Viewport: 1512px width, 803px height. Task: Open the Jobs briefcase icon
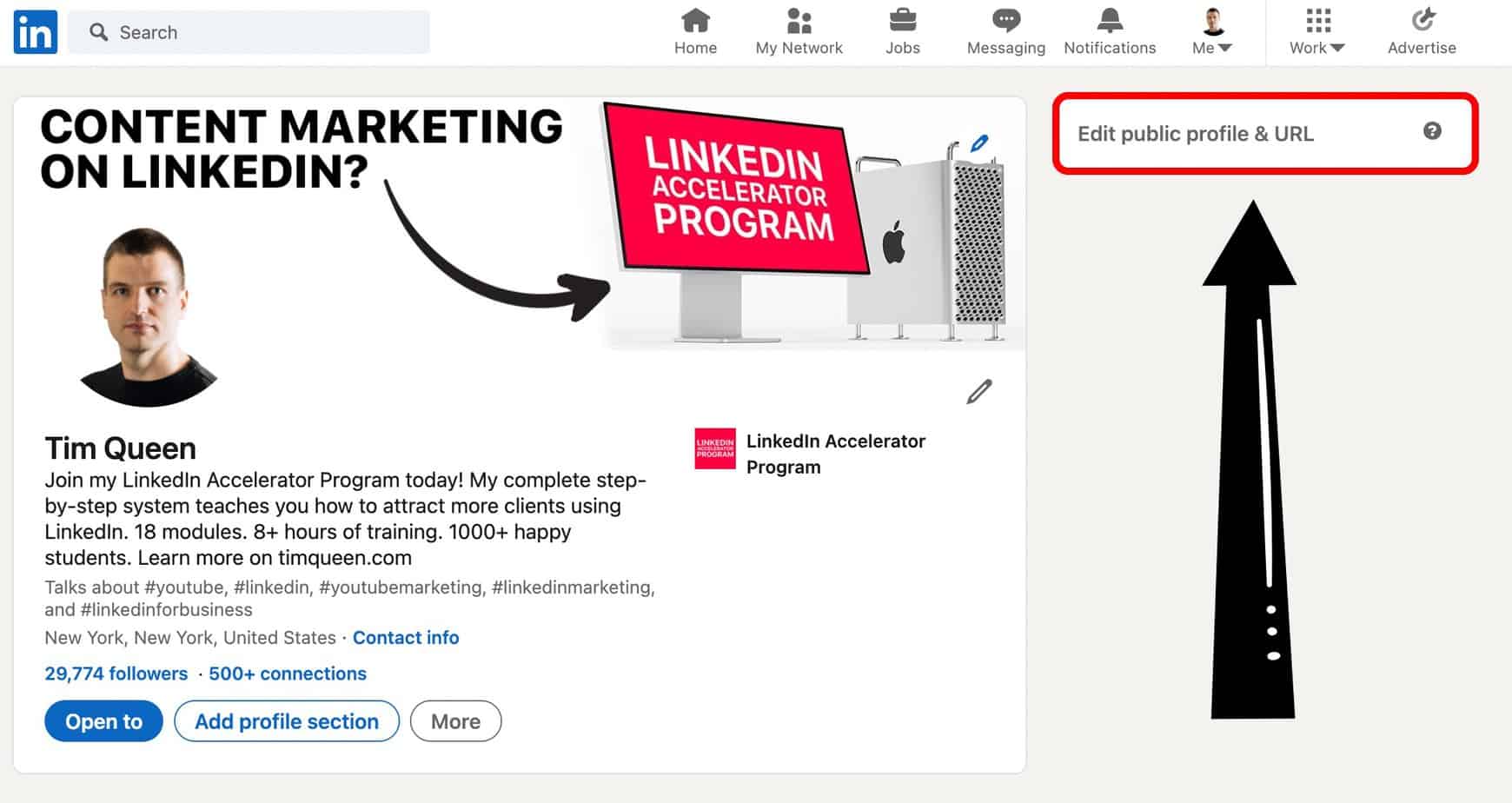[902, 20]
